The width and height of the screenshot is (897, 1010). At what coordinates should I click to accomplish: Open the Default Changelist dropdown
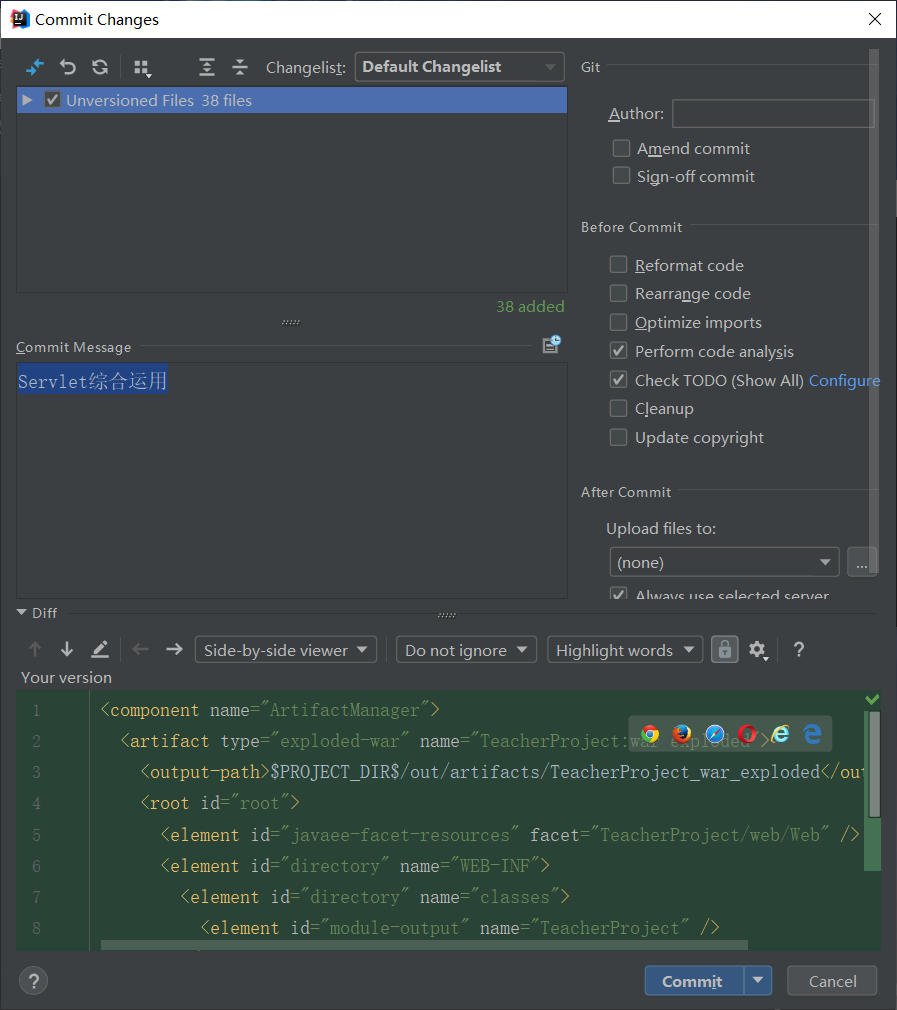coord(459,67)
